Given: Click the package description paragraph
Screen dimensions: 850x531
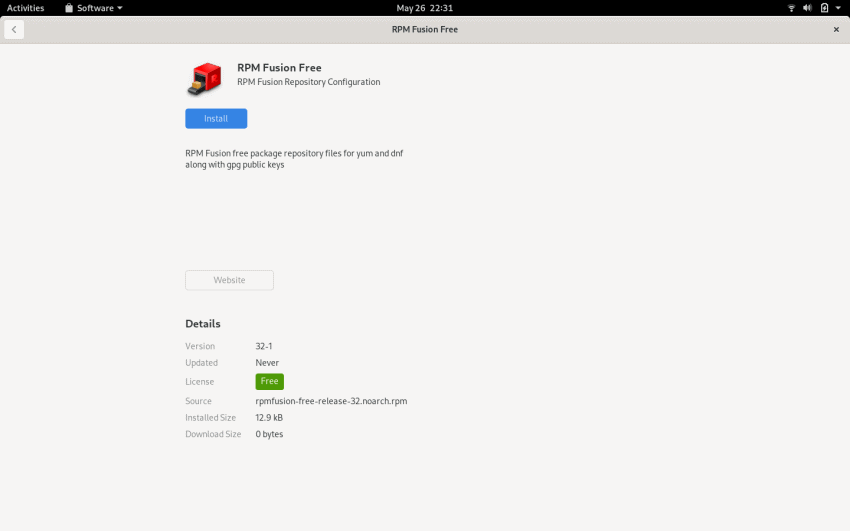Looking at the screenshot, I should pyautogui.click(x=294, y=159).
